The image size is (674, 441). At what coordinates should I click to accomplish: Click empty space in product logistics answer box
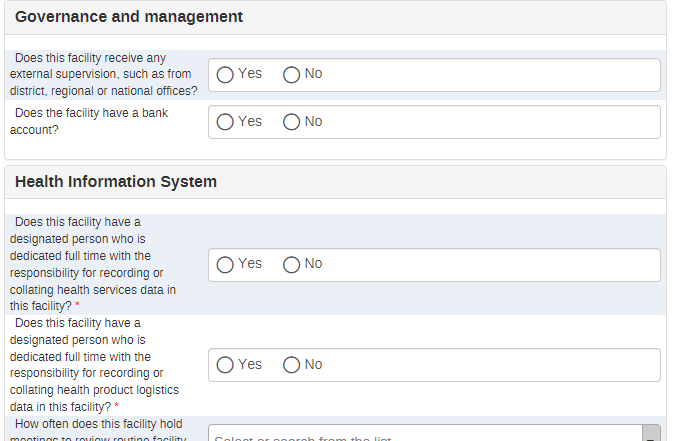click(490, 365)
